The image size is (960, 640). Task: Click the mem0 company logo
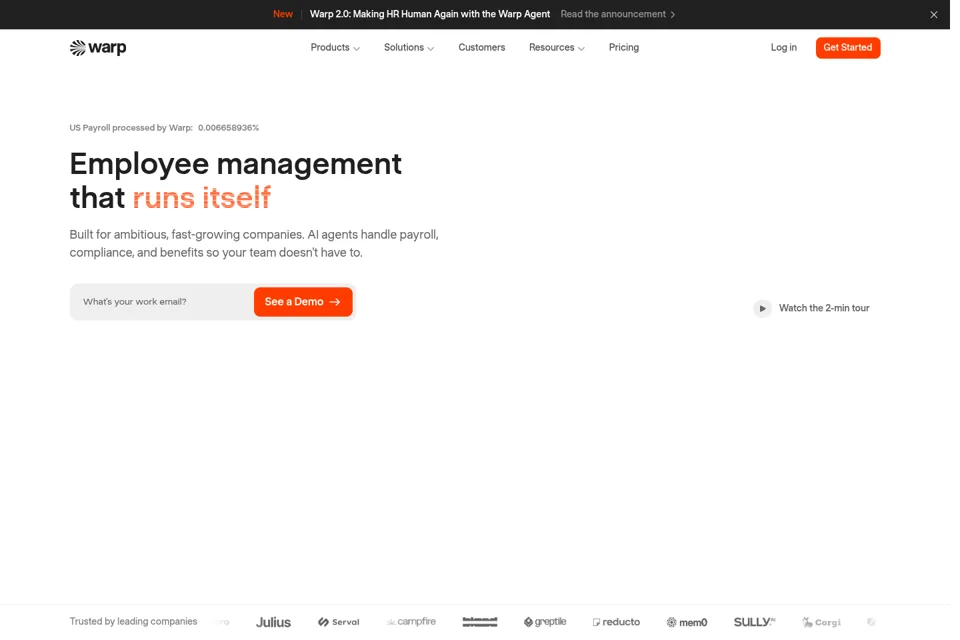coord(687,622)
